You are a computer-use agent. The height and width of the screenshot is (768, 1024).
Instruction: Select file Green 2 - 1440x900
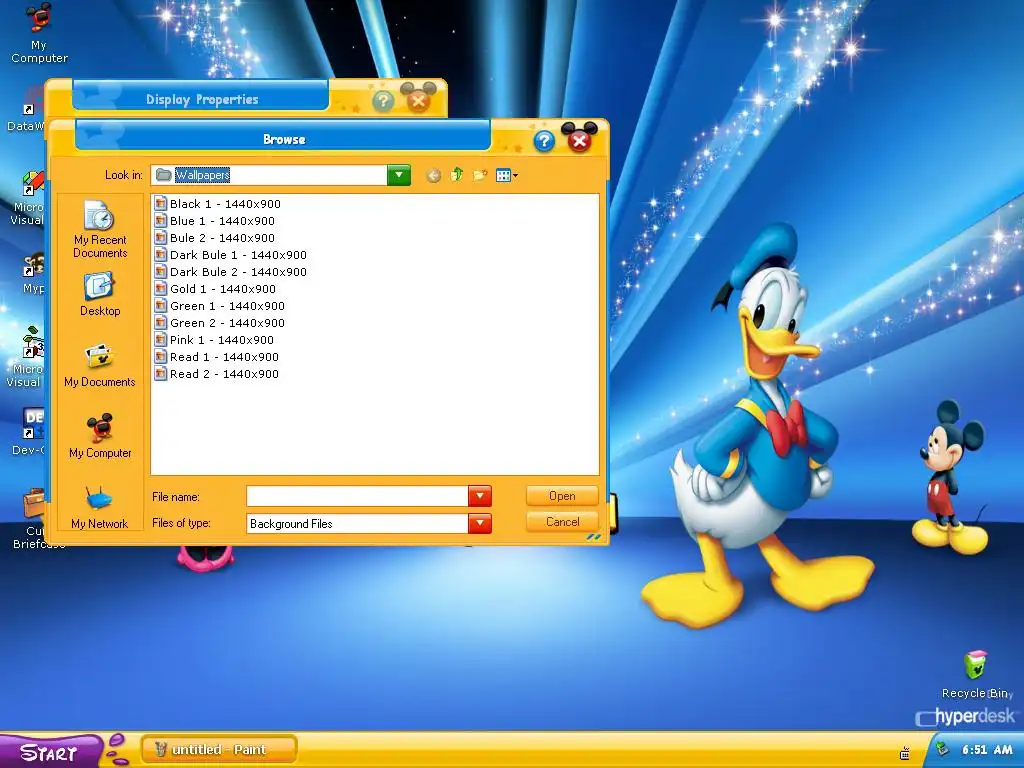click(219, 323)
